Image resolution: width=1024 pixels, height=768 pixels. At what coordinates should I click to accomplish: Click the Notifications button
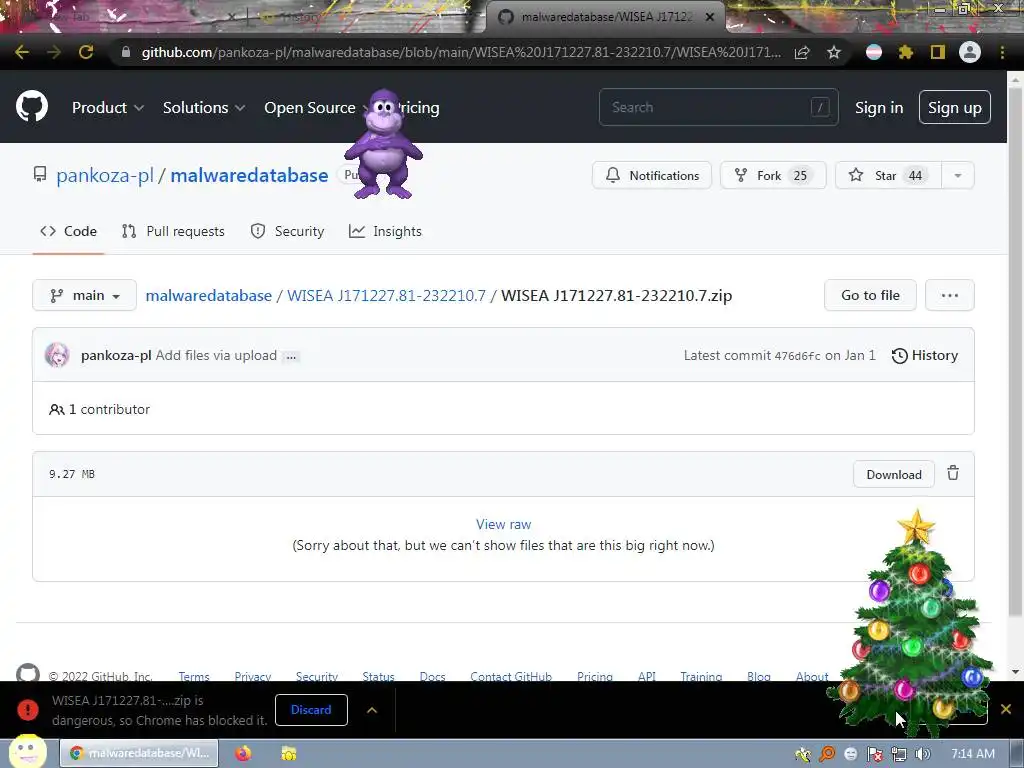click(652, 176)
